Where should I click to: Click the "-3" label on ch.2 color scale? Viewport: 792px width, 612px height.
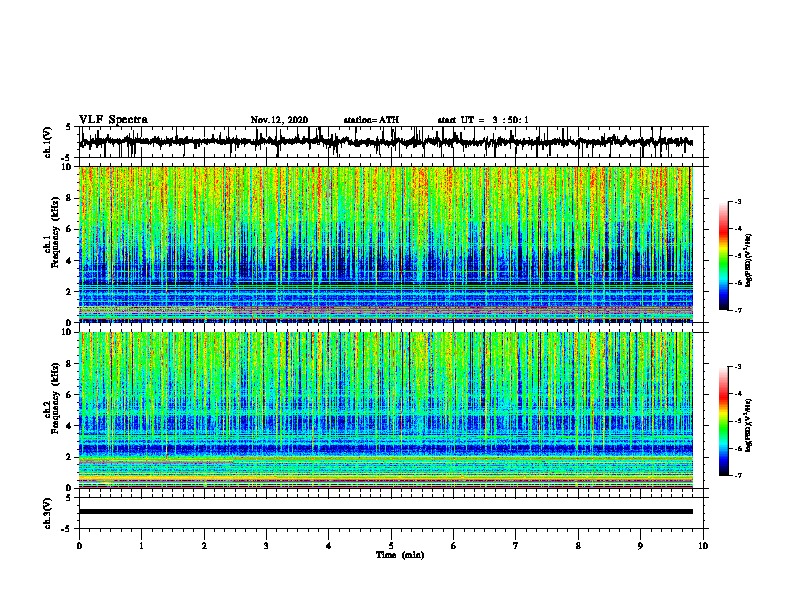click(738, 367)
